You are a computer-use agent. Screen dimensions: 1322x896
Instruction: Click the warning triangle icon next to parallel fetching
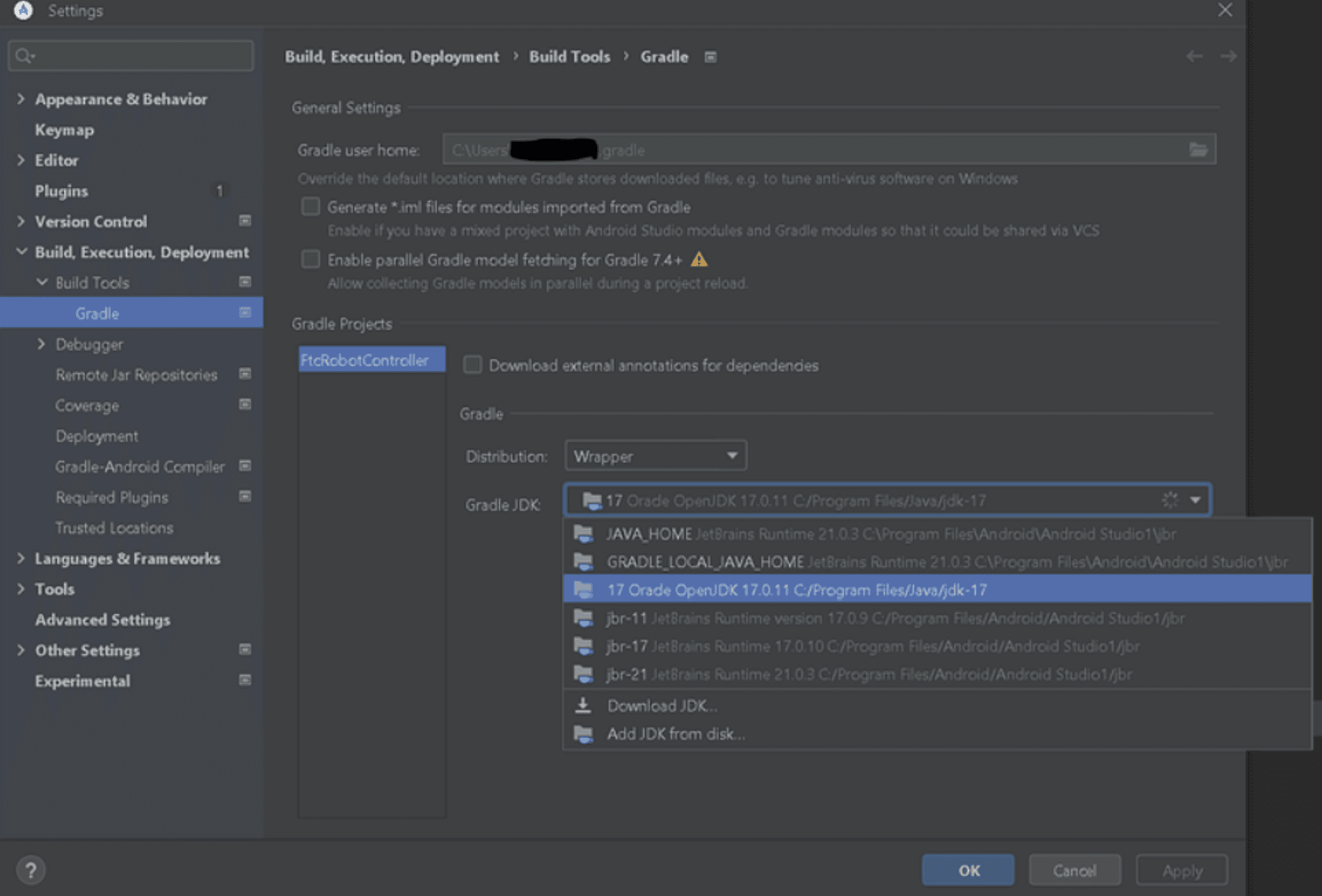699,260
